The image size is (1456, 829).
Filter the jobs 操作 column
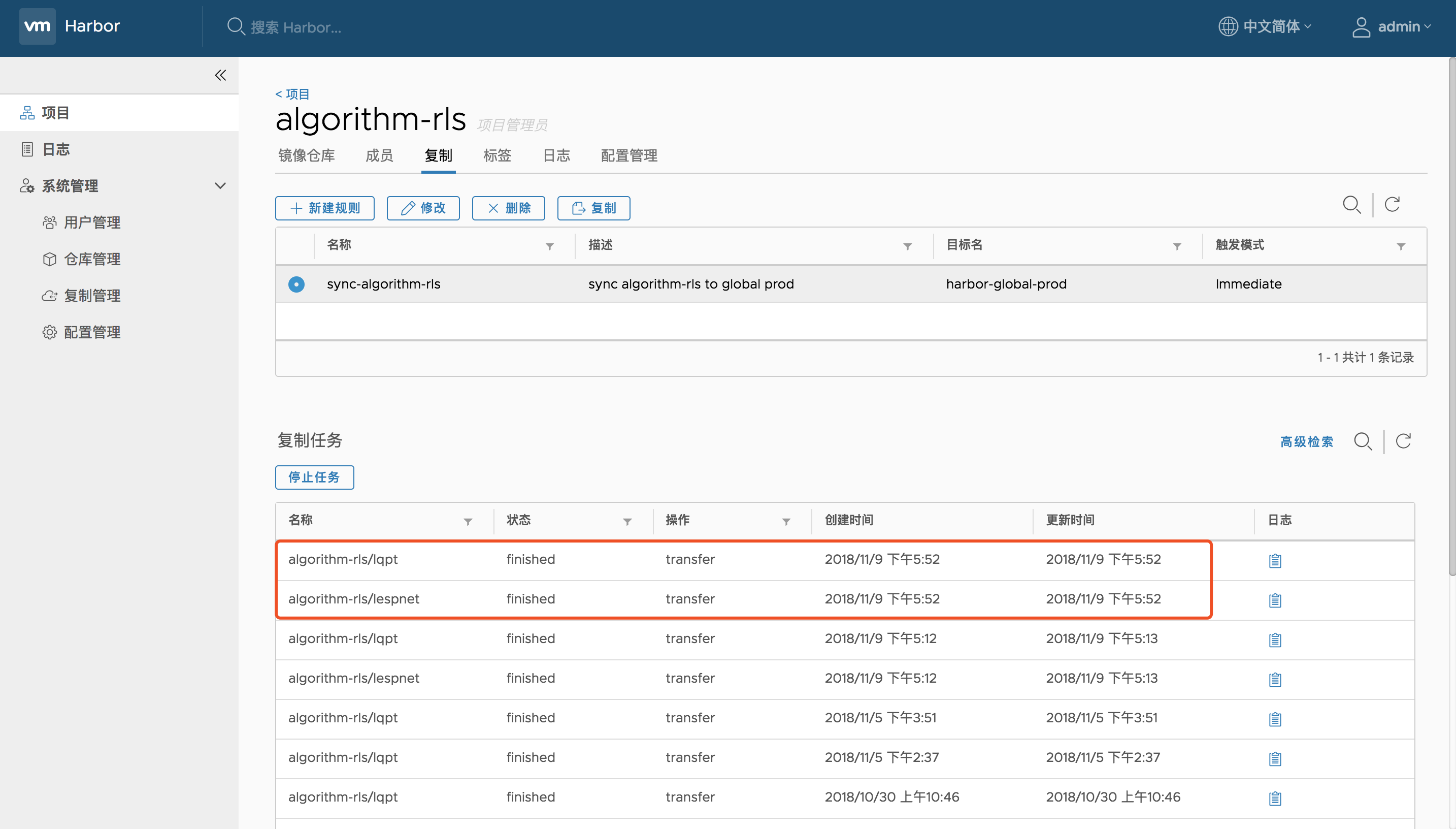(x=786, y=522)
